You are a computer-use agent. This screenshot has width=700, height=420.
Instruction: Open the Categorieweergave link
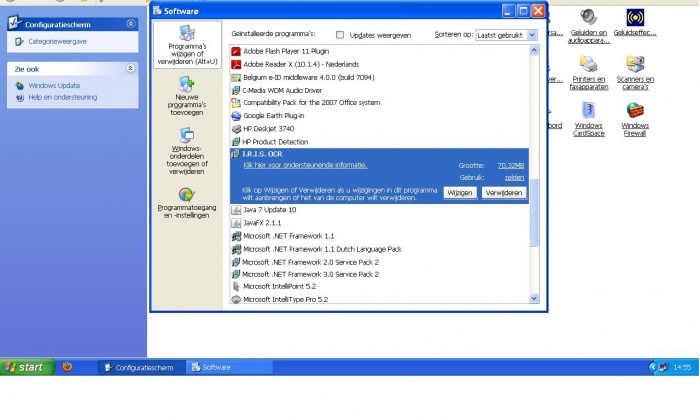coord(57,42)
